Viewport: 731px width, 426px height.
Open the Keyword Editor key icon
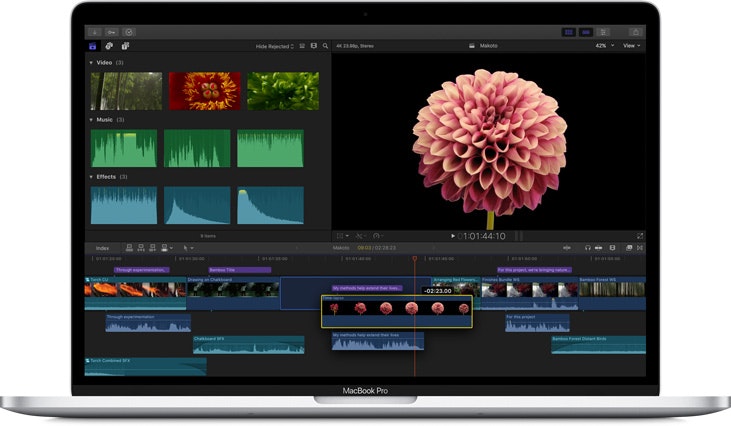111,32
